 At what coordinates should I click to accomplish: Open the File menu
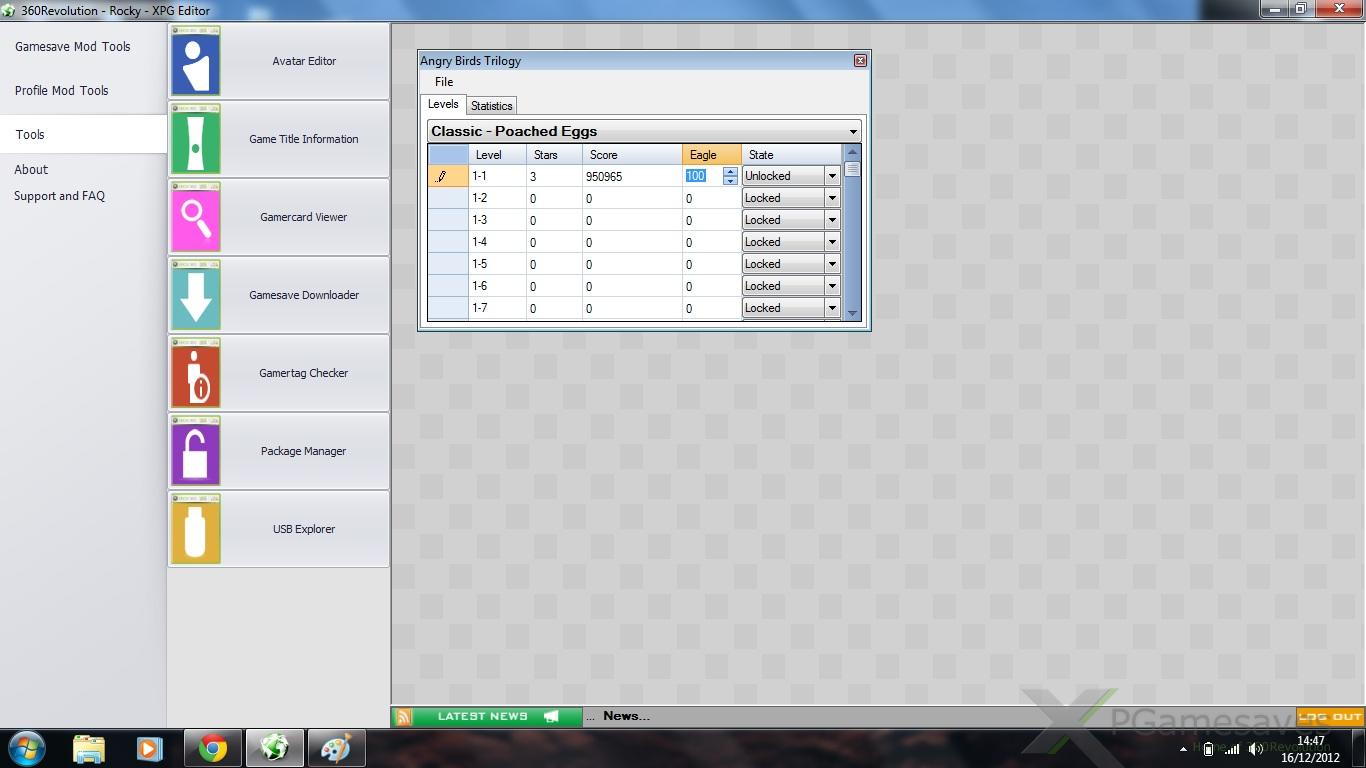click(444, 82)
